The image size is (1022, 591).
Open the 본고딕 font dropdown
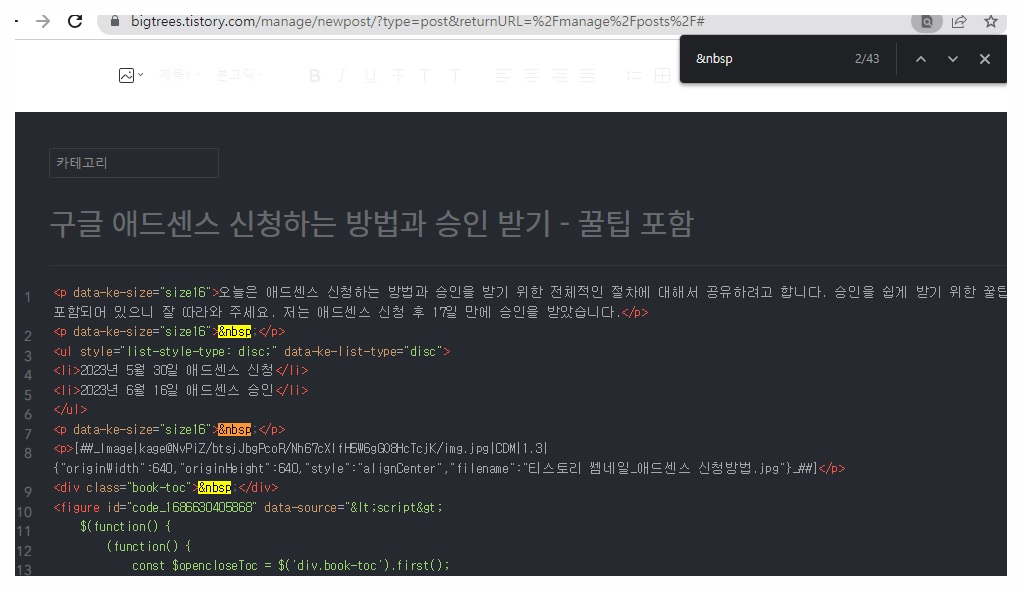pyautogui.click(x=239, y=75)
